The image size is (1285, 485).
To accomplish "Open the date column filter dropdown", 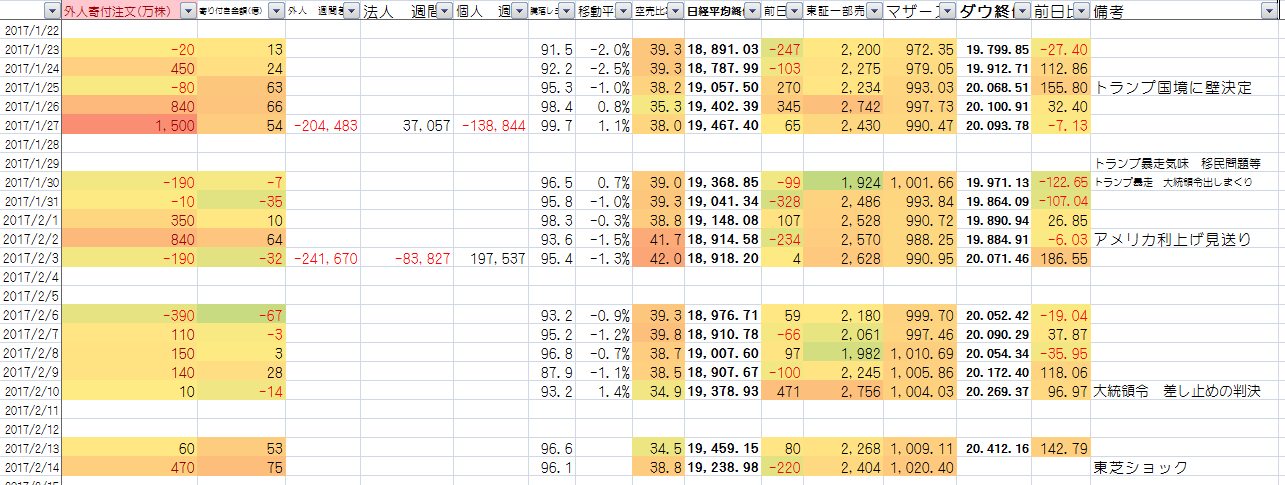I will (52, 12).
